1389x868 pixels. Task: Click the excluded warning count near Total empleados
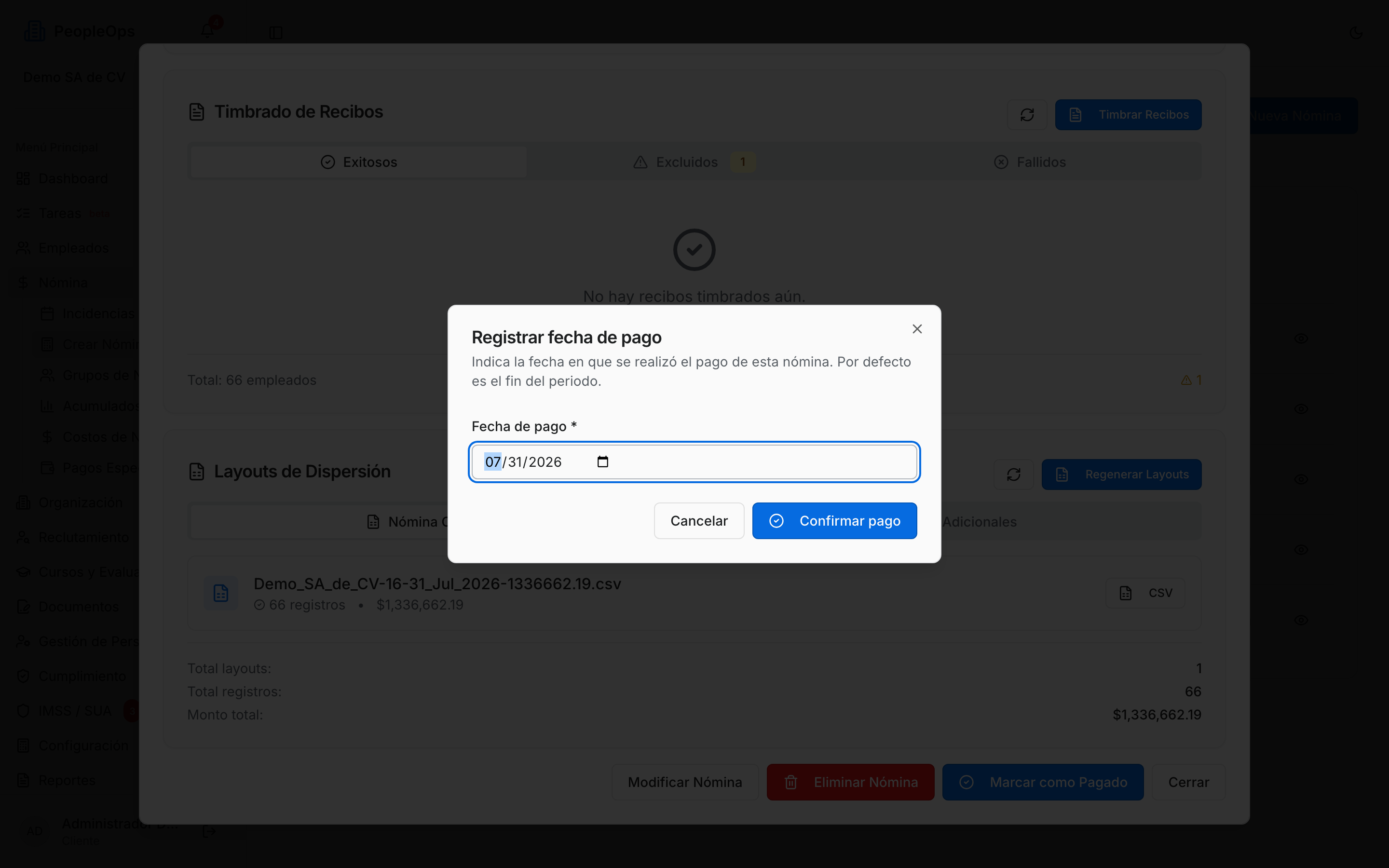coord(1192,380)
